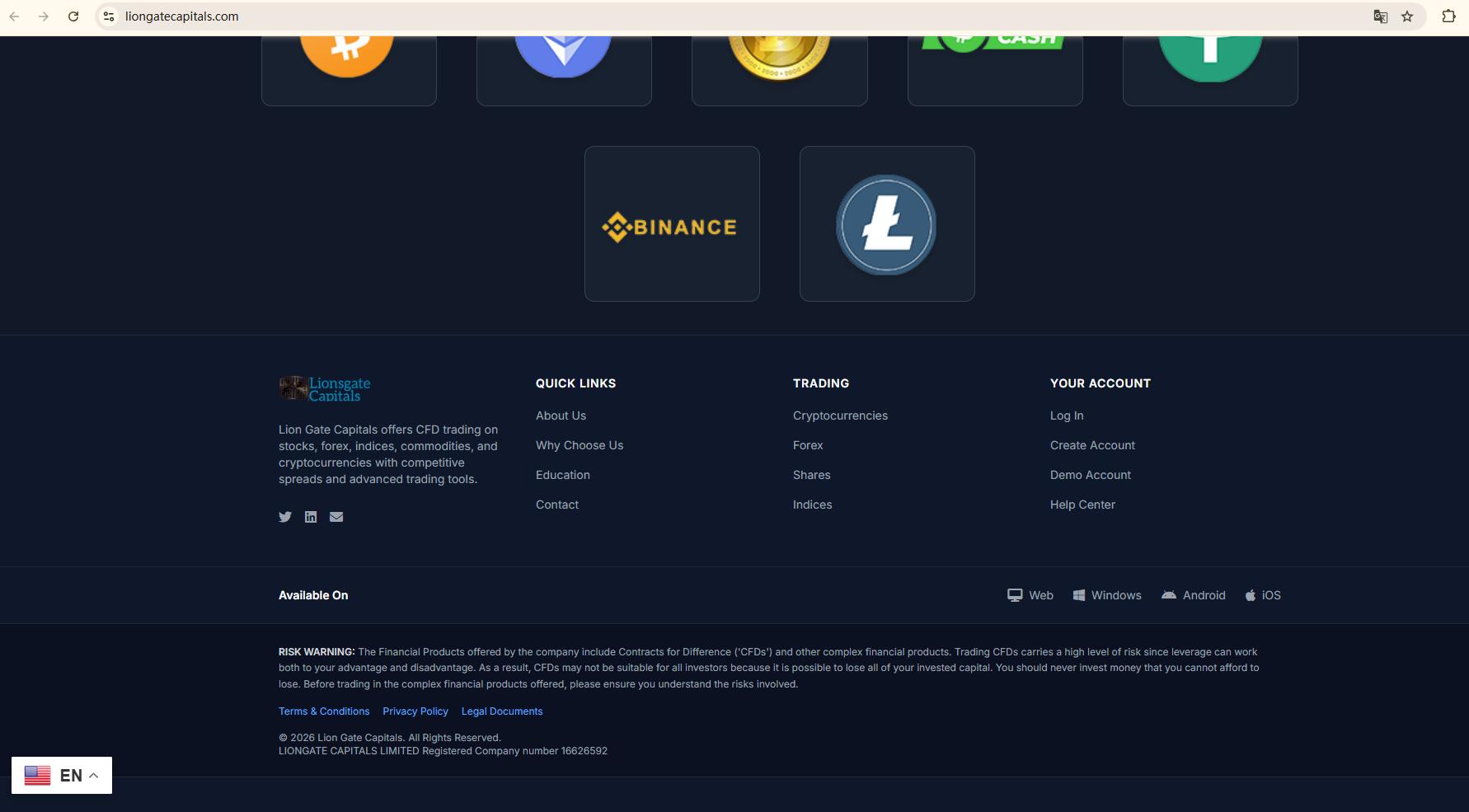Select the Binance logo card
Viewport: 1469px width, 812px height.
pos(672,223)
